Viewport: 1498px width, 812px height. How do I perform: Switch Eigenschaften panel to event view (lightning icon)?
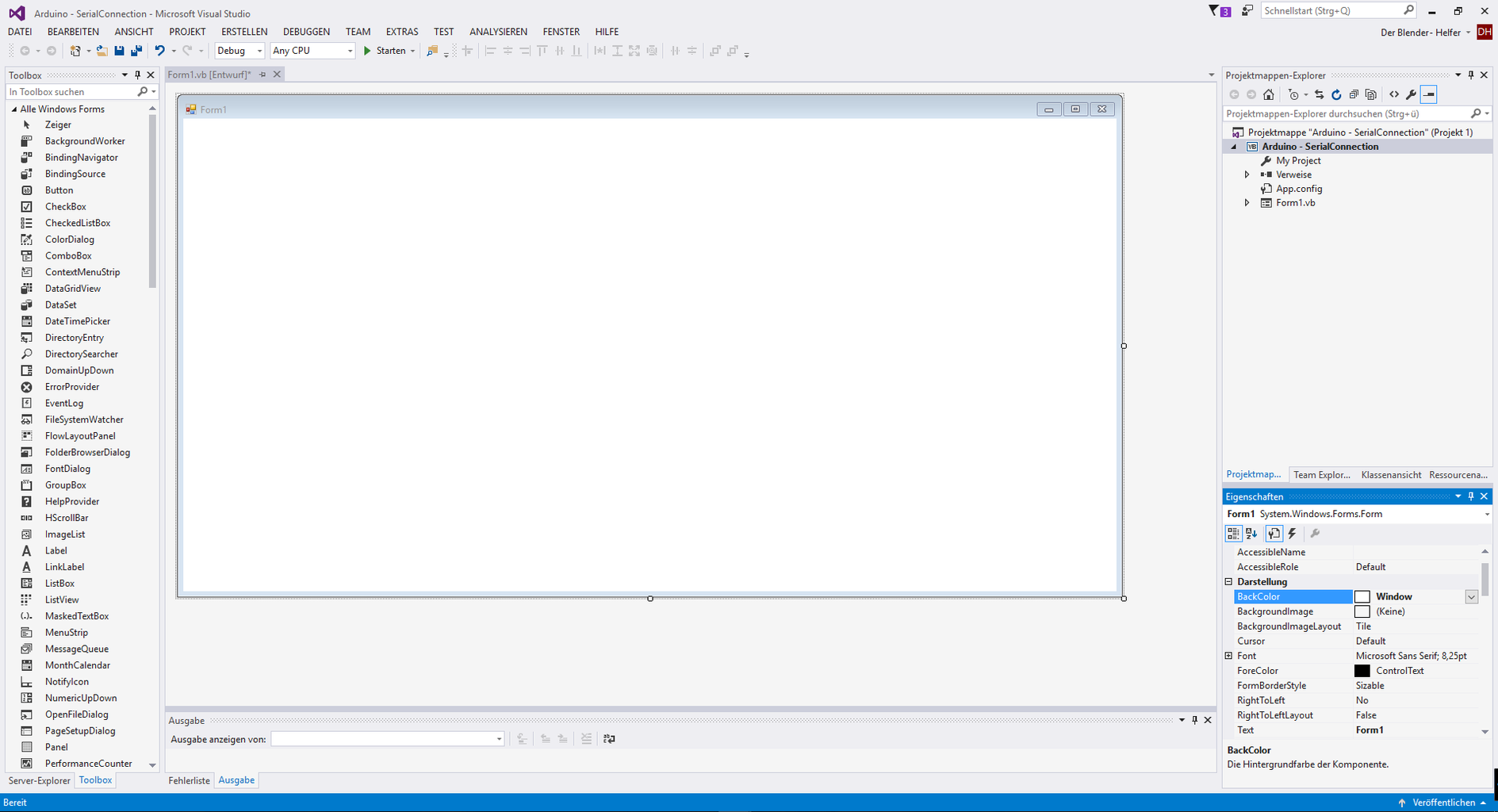(x=1292, y=534)
